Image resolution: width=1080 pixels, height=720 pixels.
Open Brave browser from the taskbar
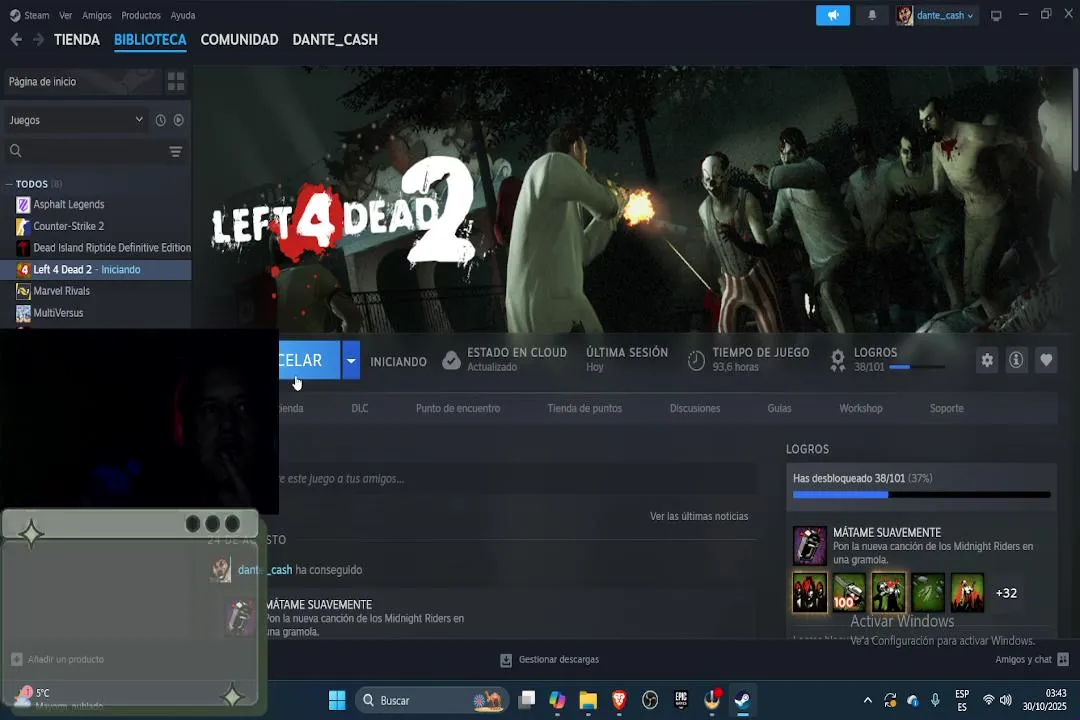[x=619, y=701]
